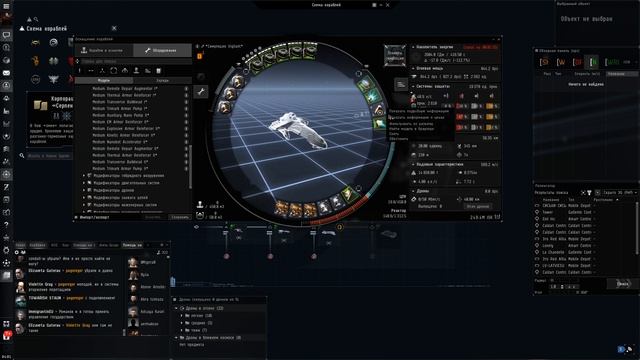The image size is (640, 360).
Task: Open the globe map icon in Neocom
Action: pyautogui.click(x=6, y=60)
